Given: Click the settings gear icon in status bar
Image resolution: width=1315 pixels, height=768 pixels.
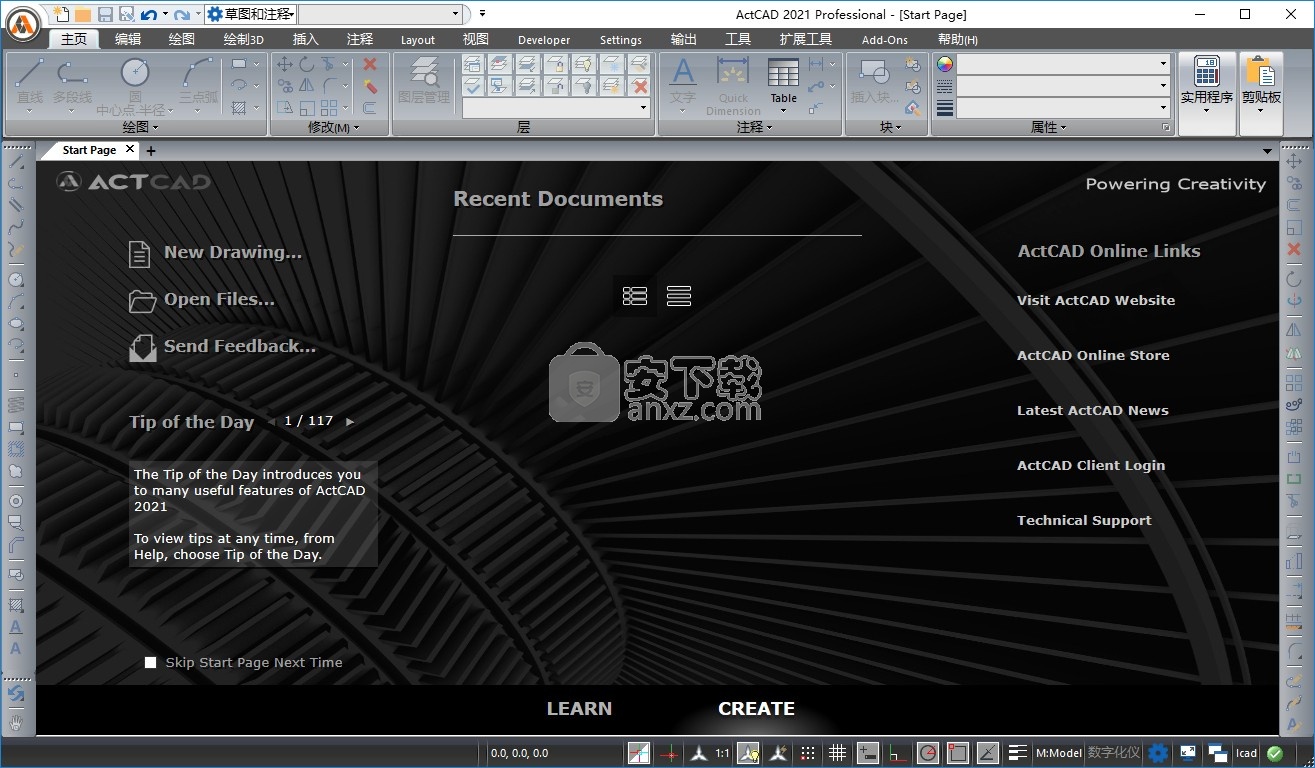Looking at the screenshot, I should pos(1158,753).
